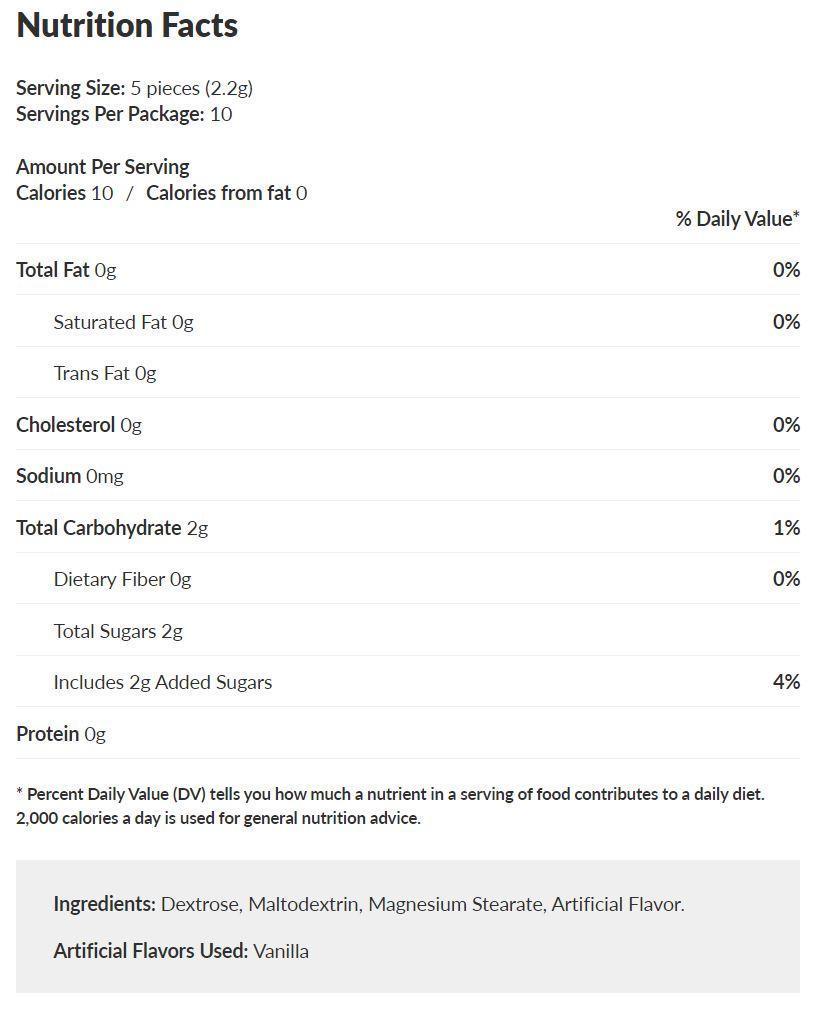Click the Serving Size label

[71, 88]
